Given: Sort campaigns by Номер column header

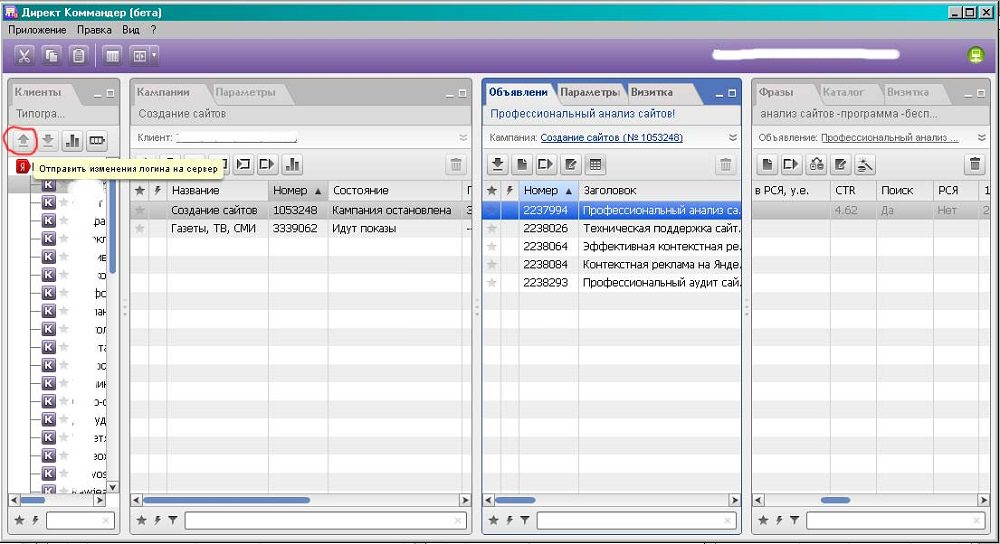Looking at the screenshot, I should click(x=297, y=190).
